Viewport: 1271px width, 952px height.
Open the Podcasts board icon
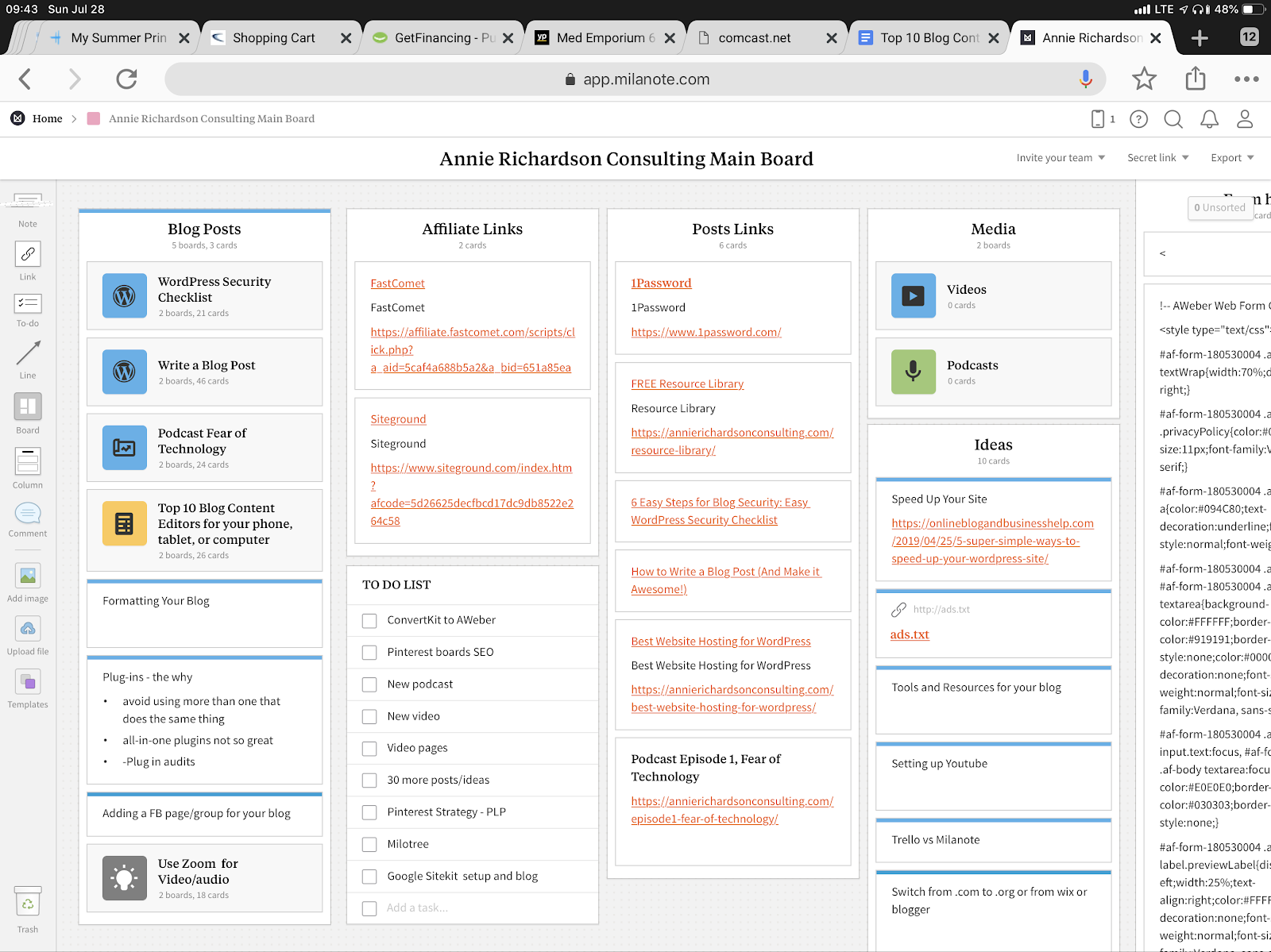click(914, 372)
